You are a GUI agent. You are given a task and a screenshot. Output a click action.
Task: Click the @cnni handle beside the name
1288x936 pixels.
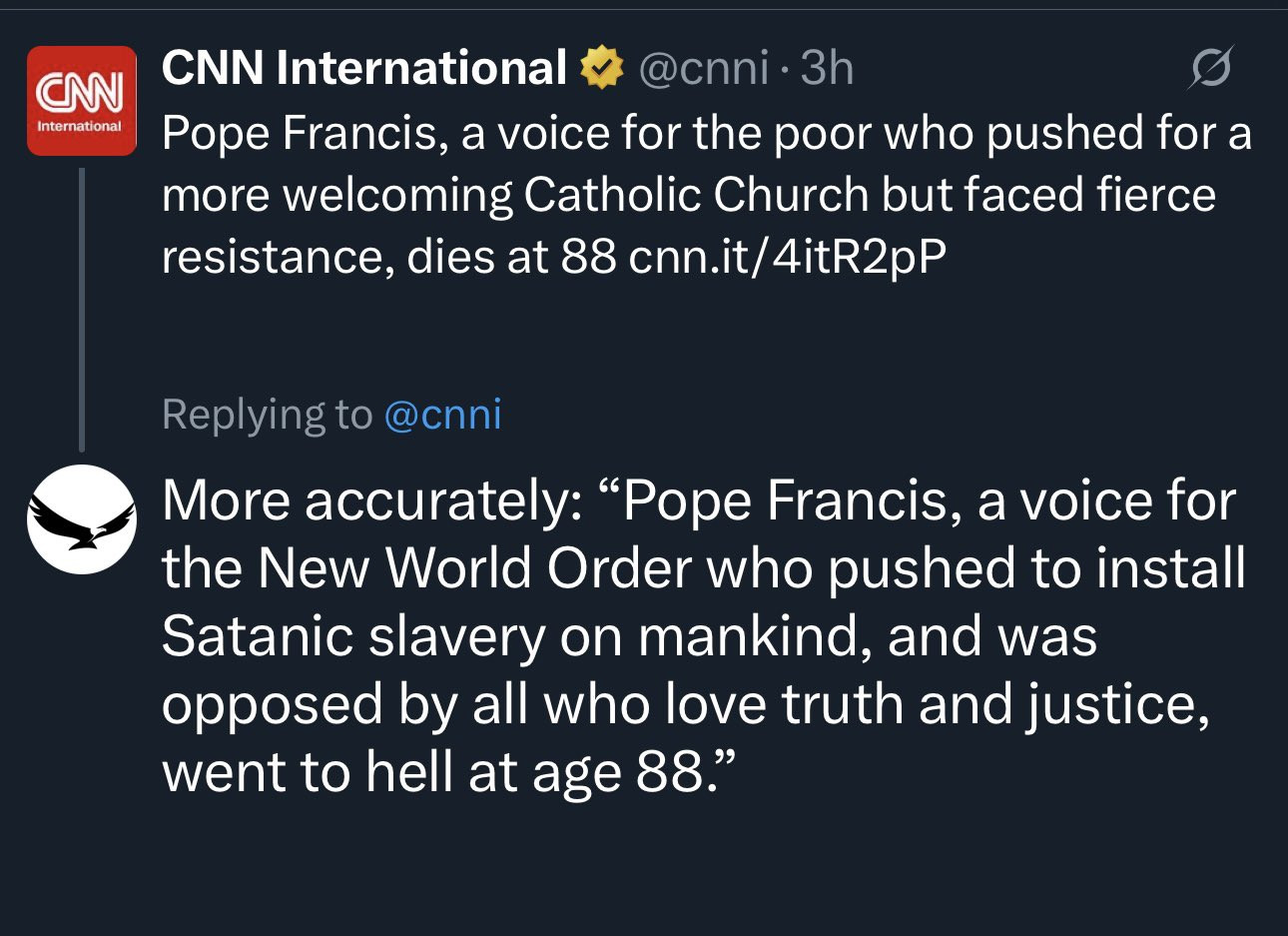pos(703,68)
